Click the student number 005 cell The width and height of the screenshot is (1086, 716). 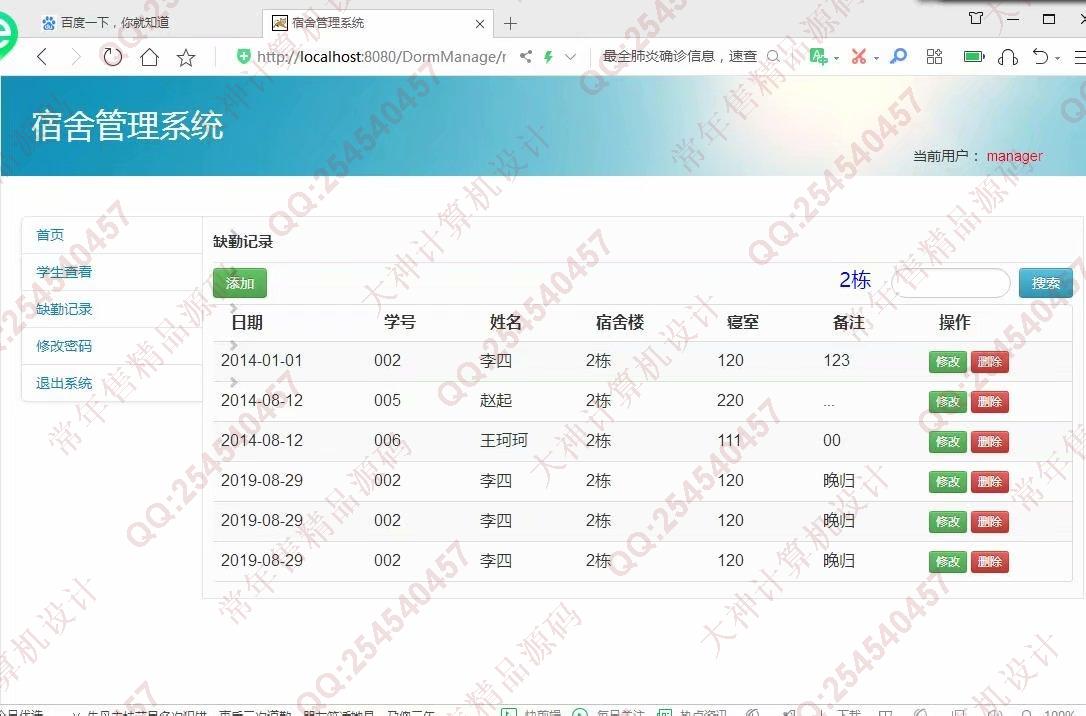[387, 400]
